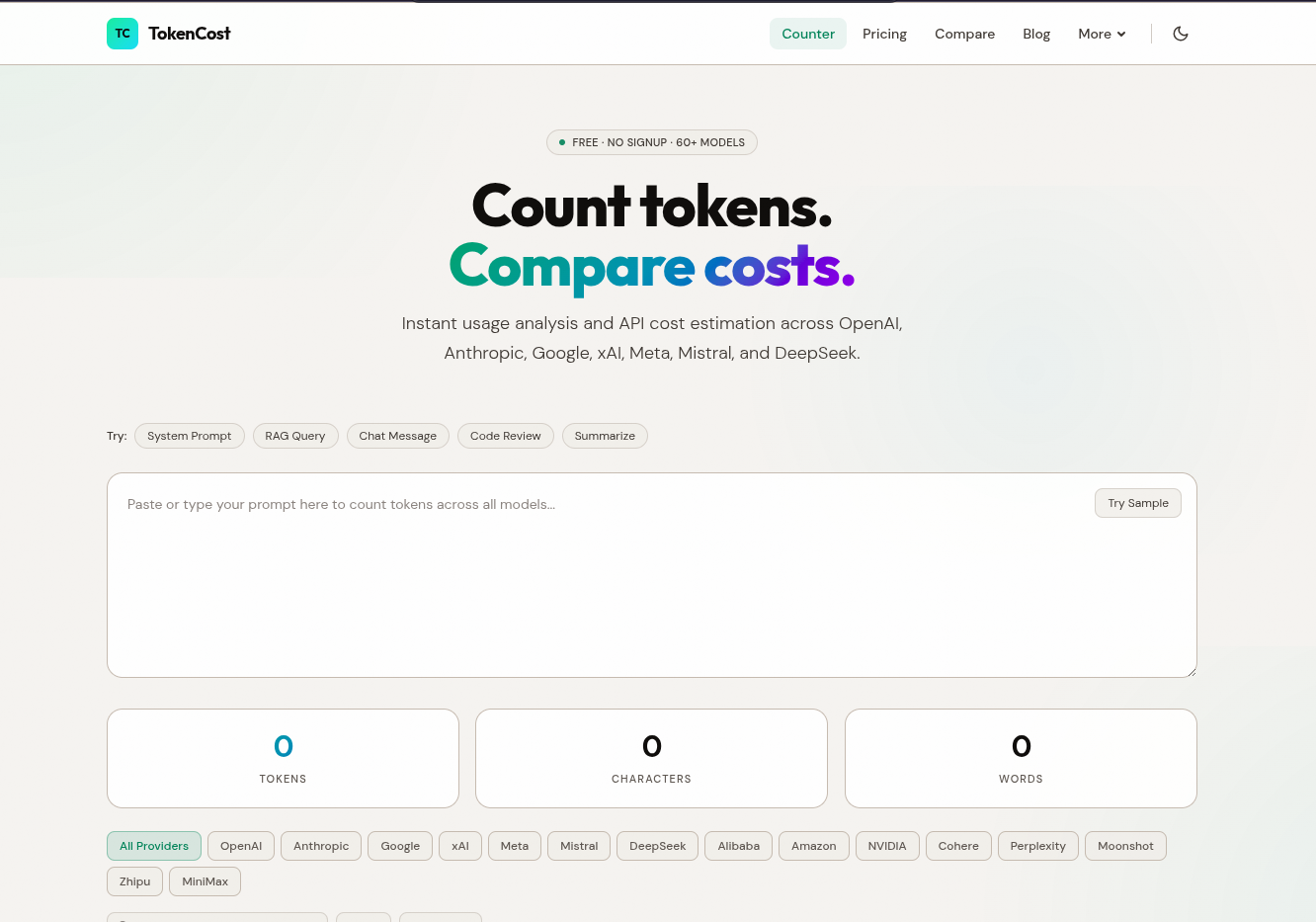Toggle the Anthropic provider filter

320,846
